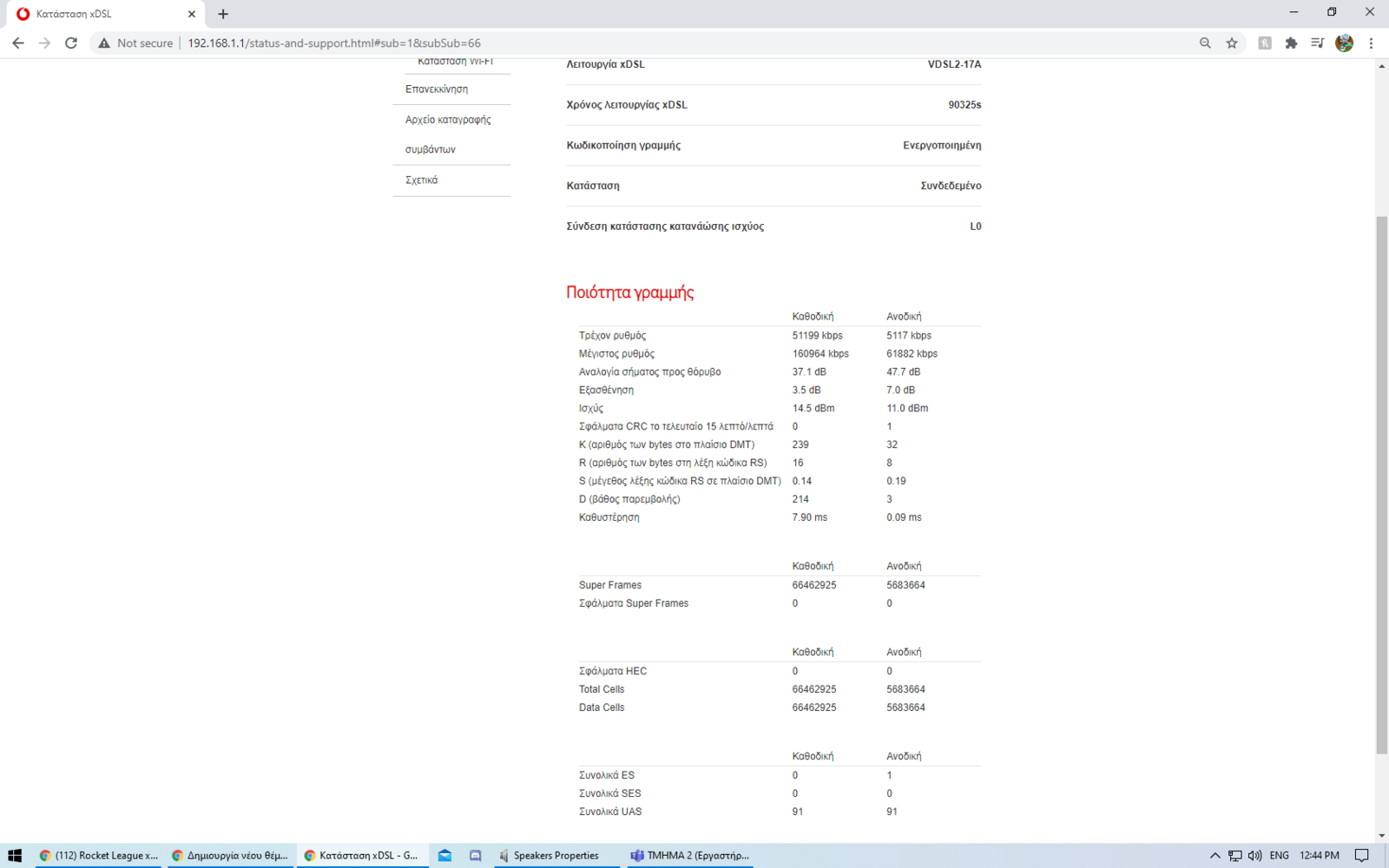
Task: Click the 14.5 dBm power value
Action: 813,409
